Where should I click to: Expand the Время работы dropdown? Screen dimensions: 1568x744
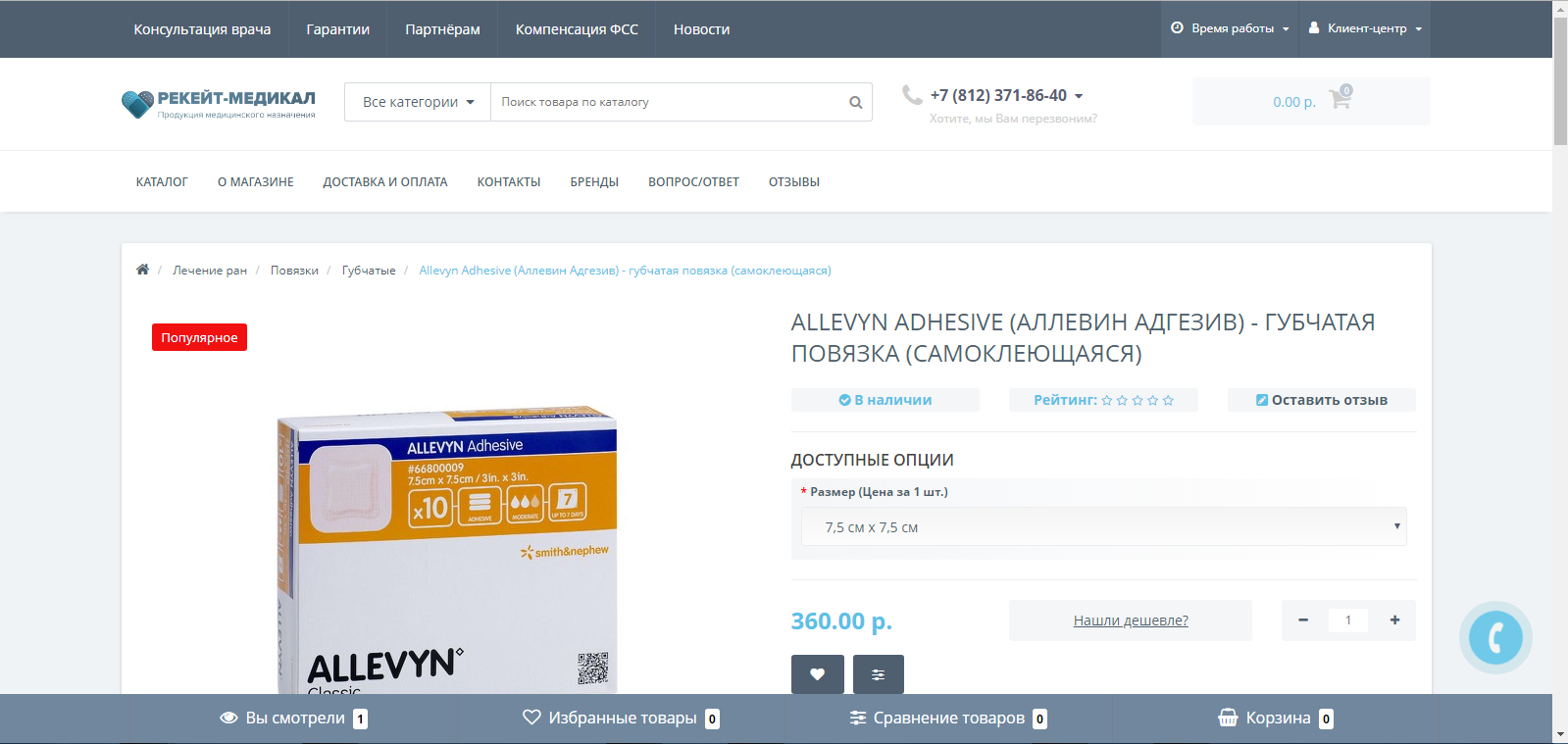tap(1230, 28)
